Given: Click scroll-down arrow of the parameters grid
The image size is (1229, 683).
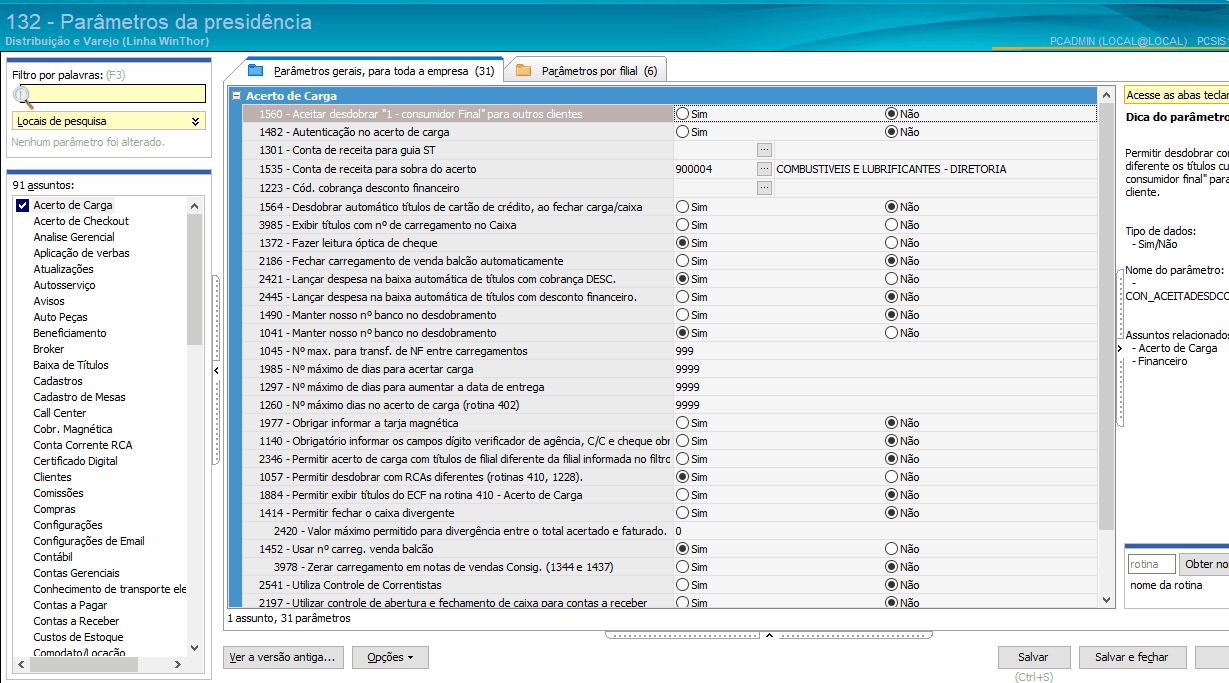Looking at the screenshot, I should point(1106,599).
